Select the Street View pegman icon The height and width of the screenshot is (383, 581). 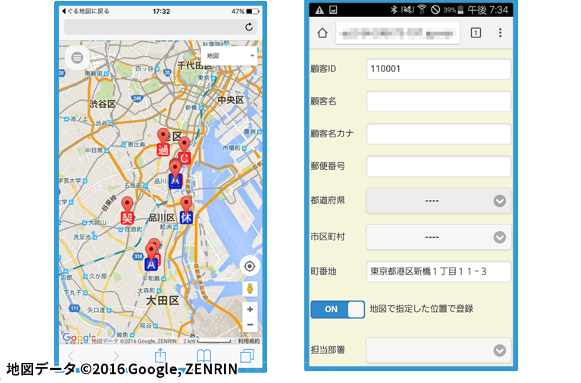click(x=250, y=289)
